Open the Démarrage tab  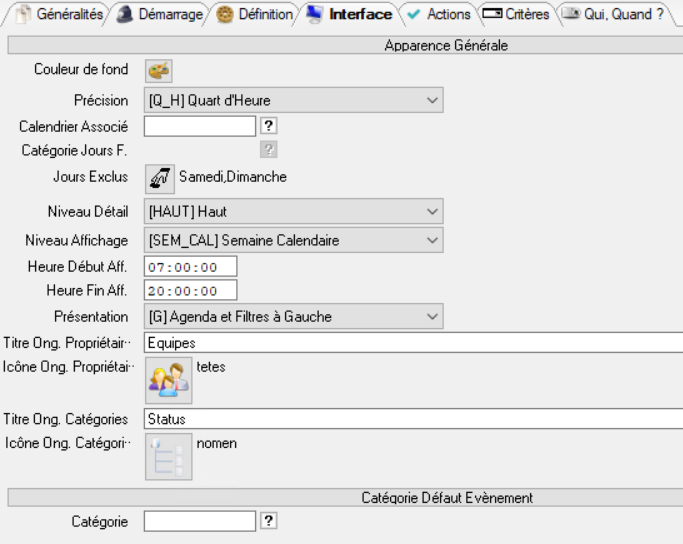[x=158, y=15]
